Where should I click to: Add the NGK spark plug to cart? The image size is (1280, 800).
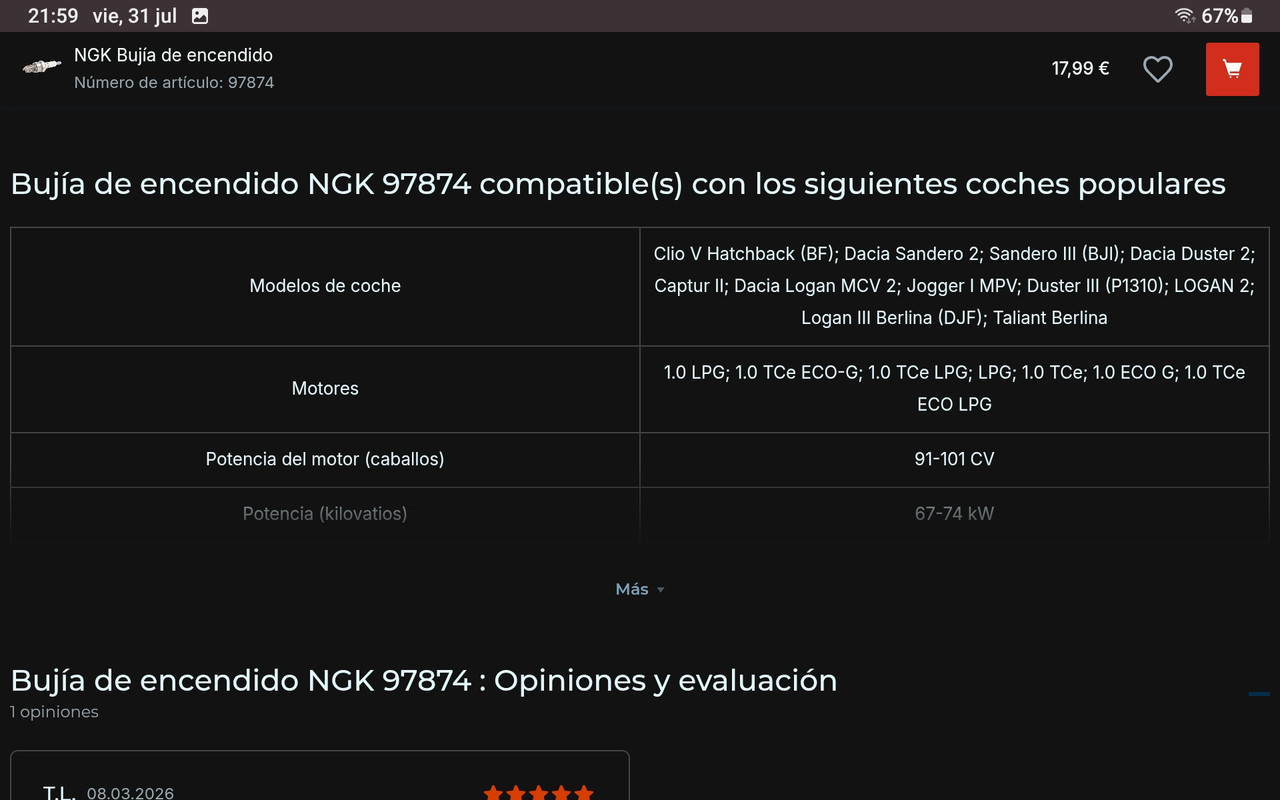point(1232,69)
